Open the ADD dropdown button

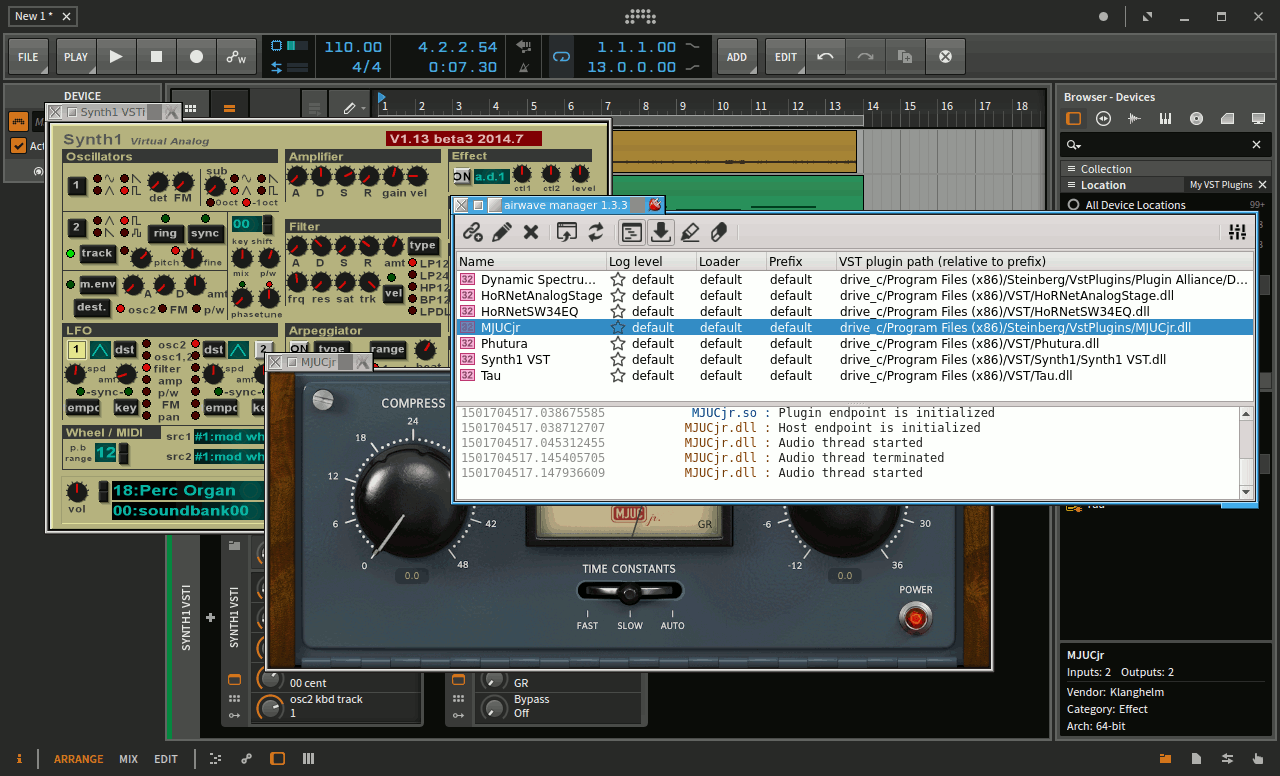pos(736,57)
